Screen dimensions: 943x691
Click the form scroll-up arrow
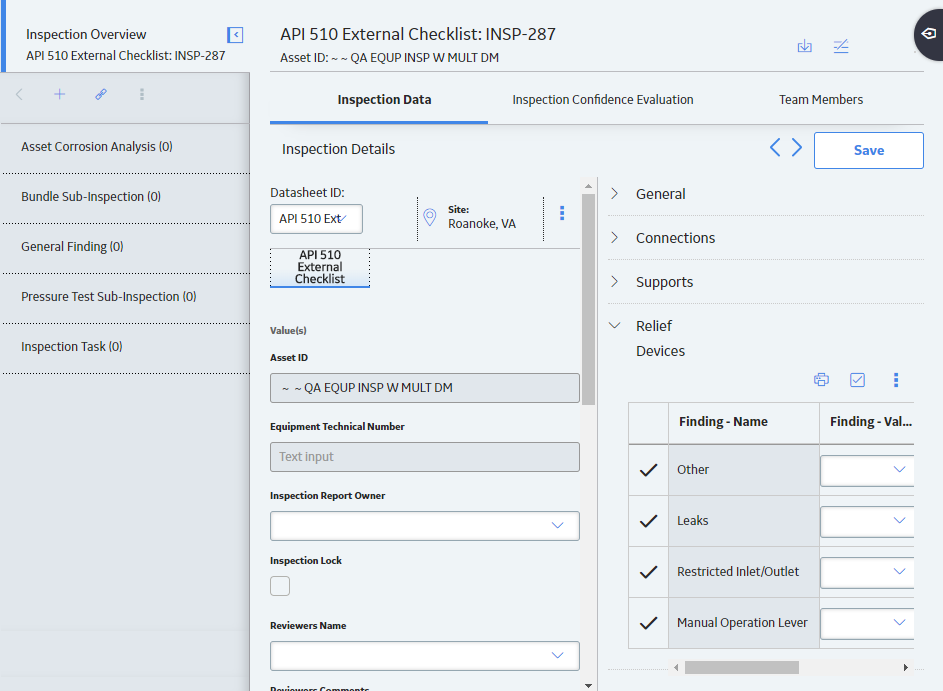[x=588, y=186]
